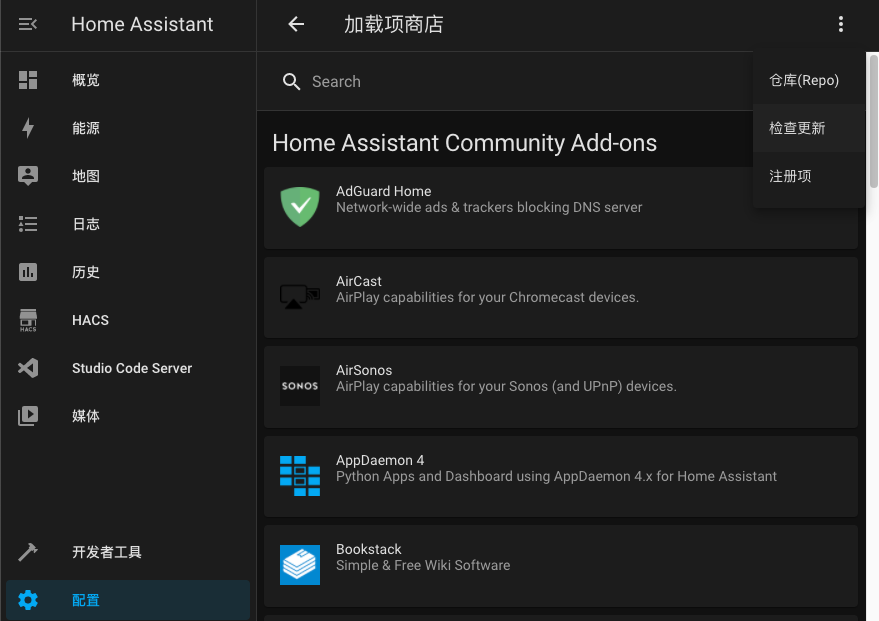Click the search magnifier icon

(291, 81)
